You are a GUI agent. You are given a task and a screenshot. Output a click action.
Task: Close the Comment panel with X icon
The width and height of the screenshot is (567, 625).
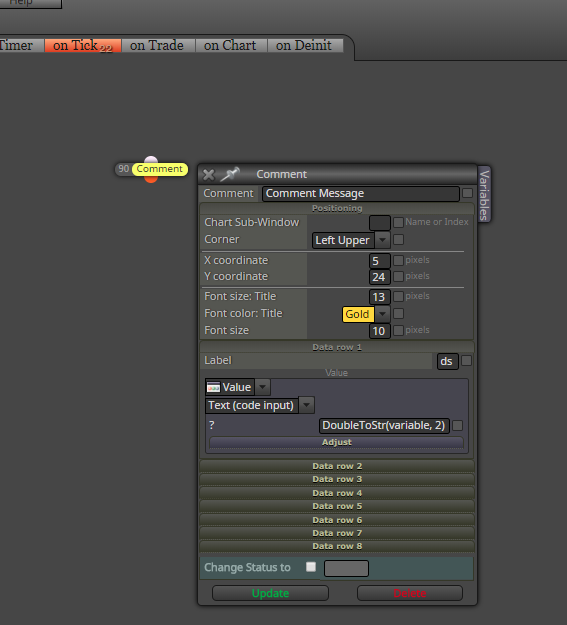[209, 175]
